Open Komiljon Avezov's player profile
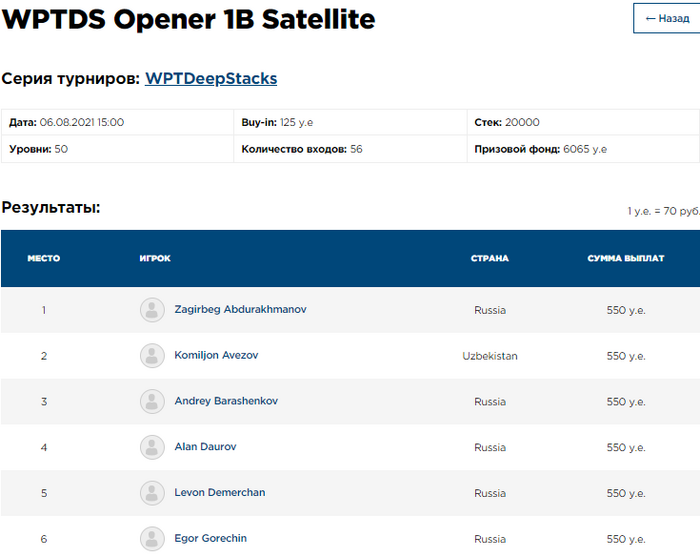 coord(217,356)
